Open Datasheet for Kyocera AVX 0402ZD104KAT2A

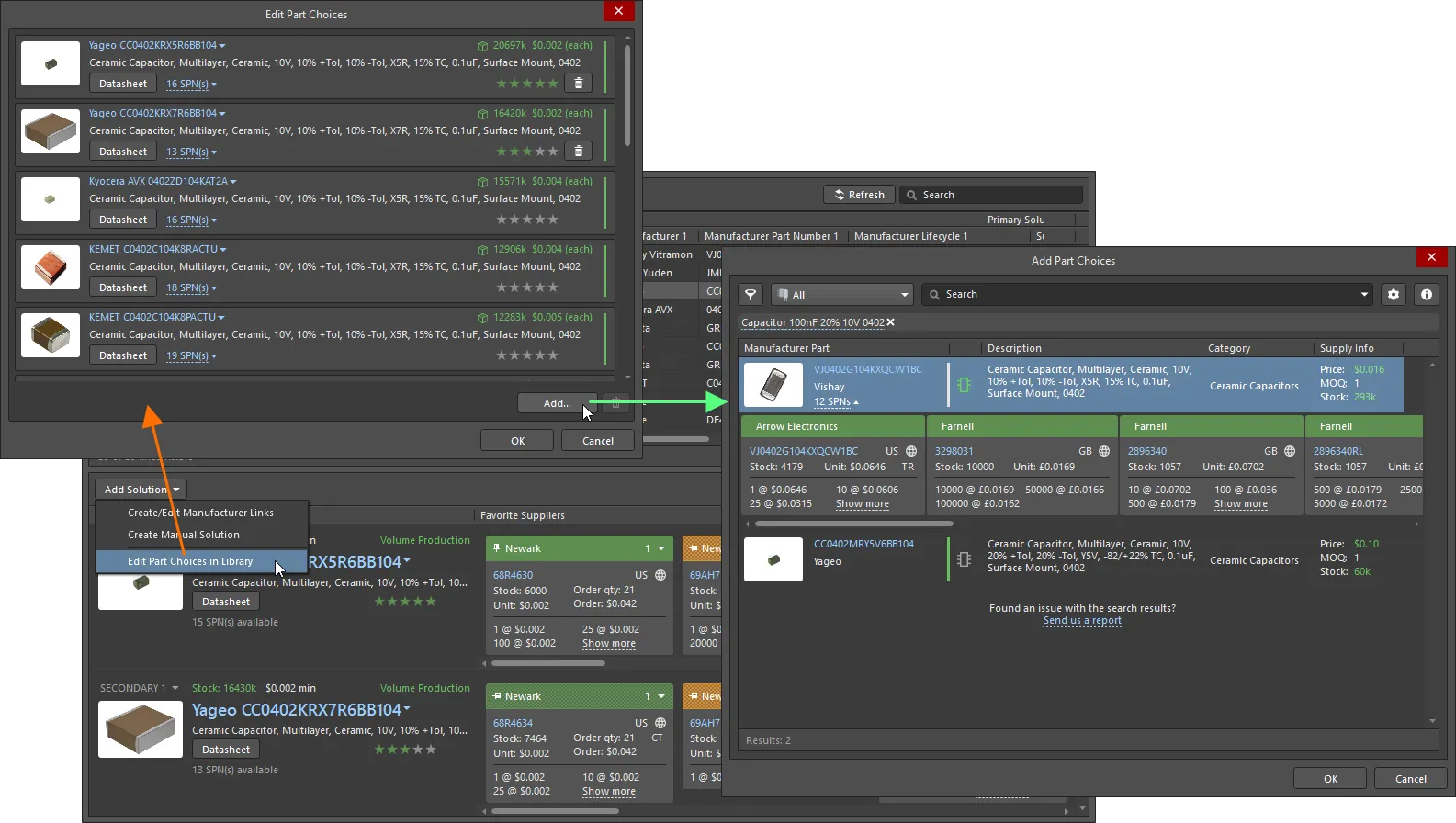(x=123, y=220)
